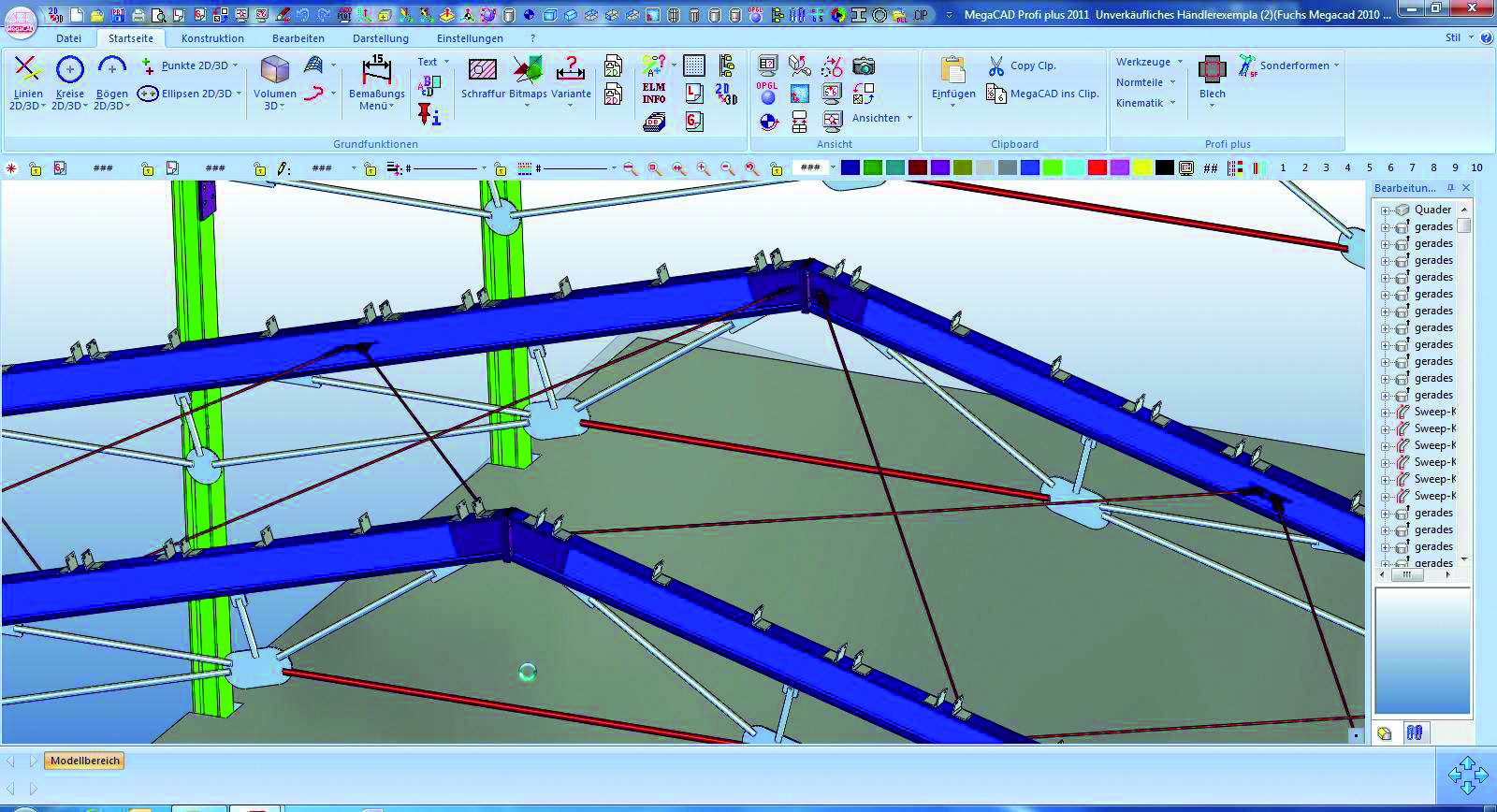Pin the Bearbeitung panel with pushpin

pyautogui.click(x=1450, y=188)
